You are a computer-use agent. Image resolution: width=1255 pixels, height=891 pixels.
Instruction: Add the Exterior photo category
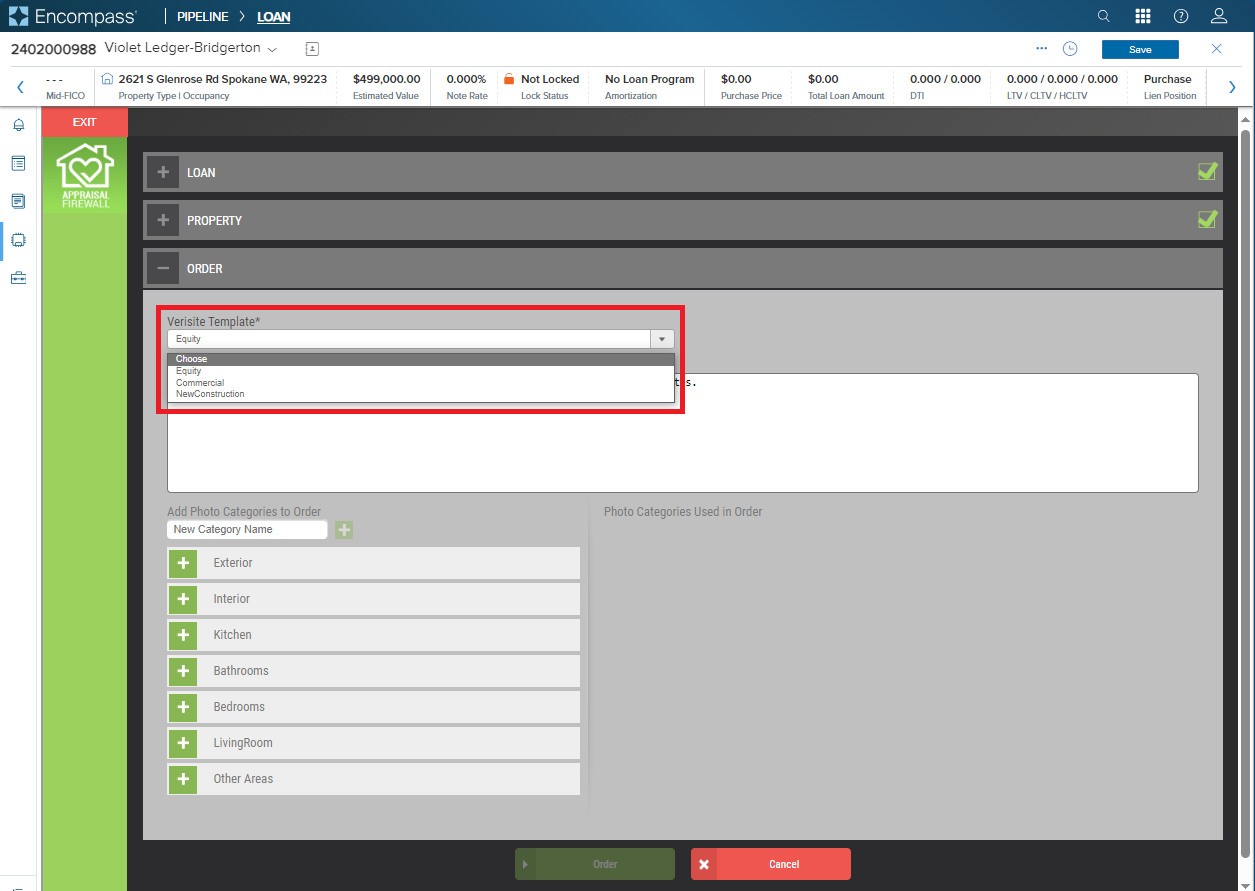tap(183, 563)
